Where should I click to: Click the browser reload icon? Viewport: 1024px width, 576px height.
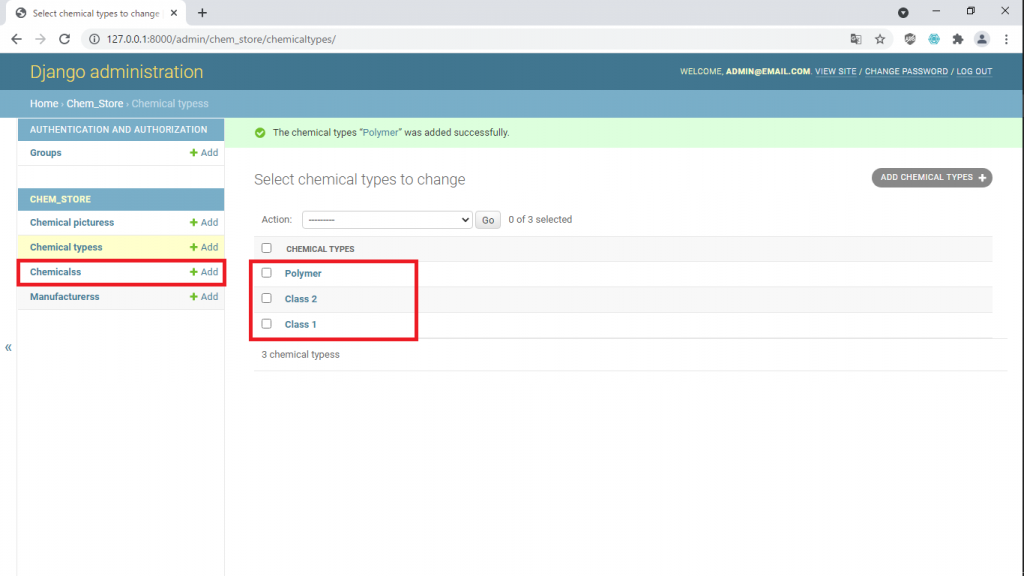point(65,39)
